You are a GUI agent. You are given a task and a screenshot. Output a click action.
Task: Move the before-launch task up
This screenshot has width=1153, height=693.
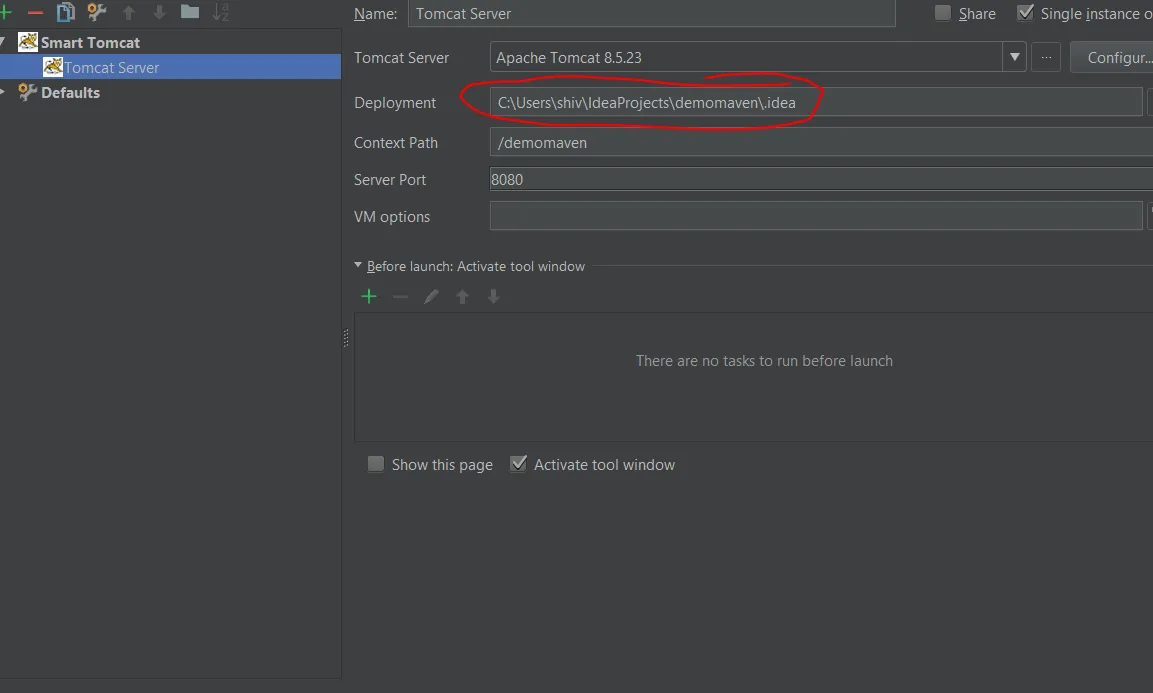tap(463, 296)
